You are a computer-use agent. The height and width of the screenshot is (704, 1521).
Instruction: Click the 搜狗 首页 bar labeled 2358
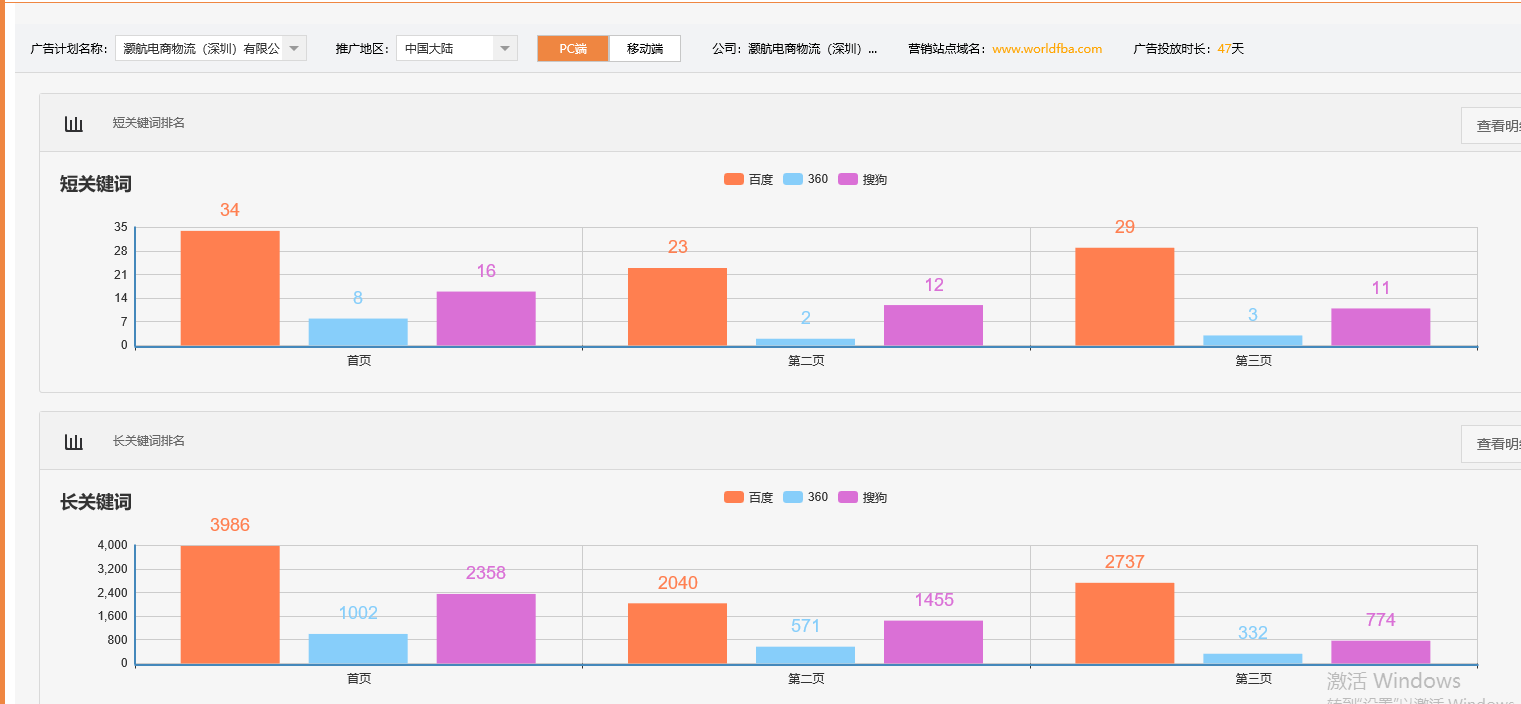pyautogui.click(x=486, y=628)
